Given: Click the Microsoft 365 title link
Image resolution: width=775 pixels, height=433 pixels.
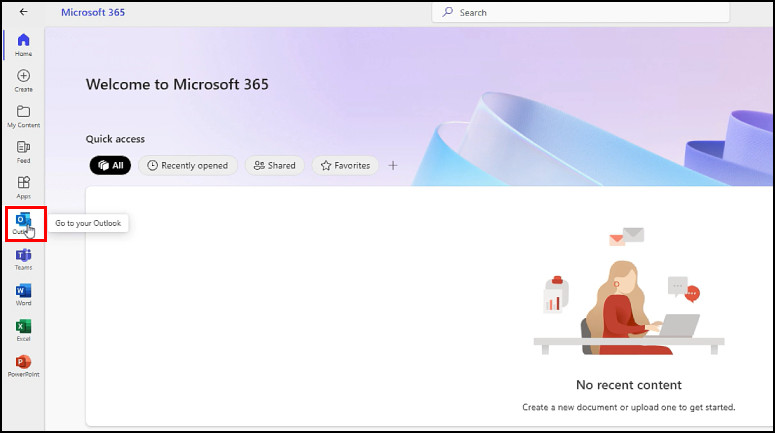Looking at the screenshot, I should point(93,12).
